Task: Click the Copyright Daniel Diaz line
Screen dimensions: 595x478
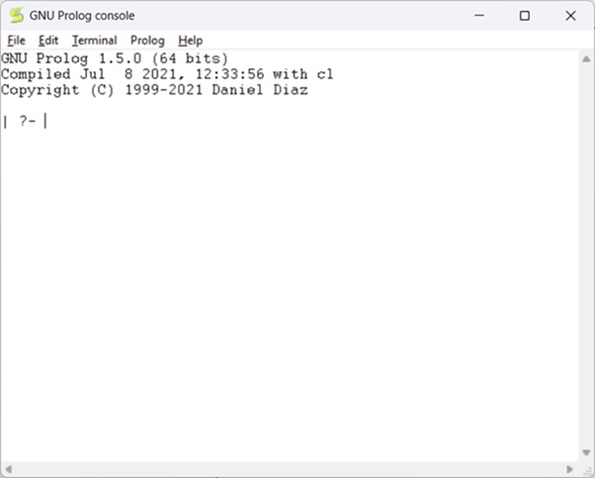Action: pyautogui.click(x=154, y=90)
